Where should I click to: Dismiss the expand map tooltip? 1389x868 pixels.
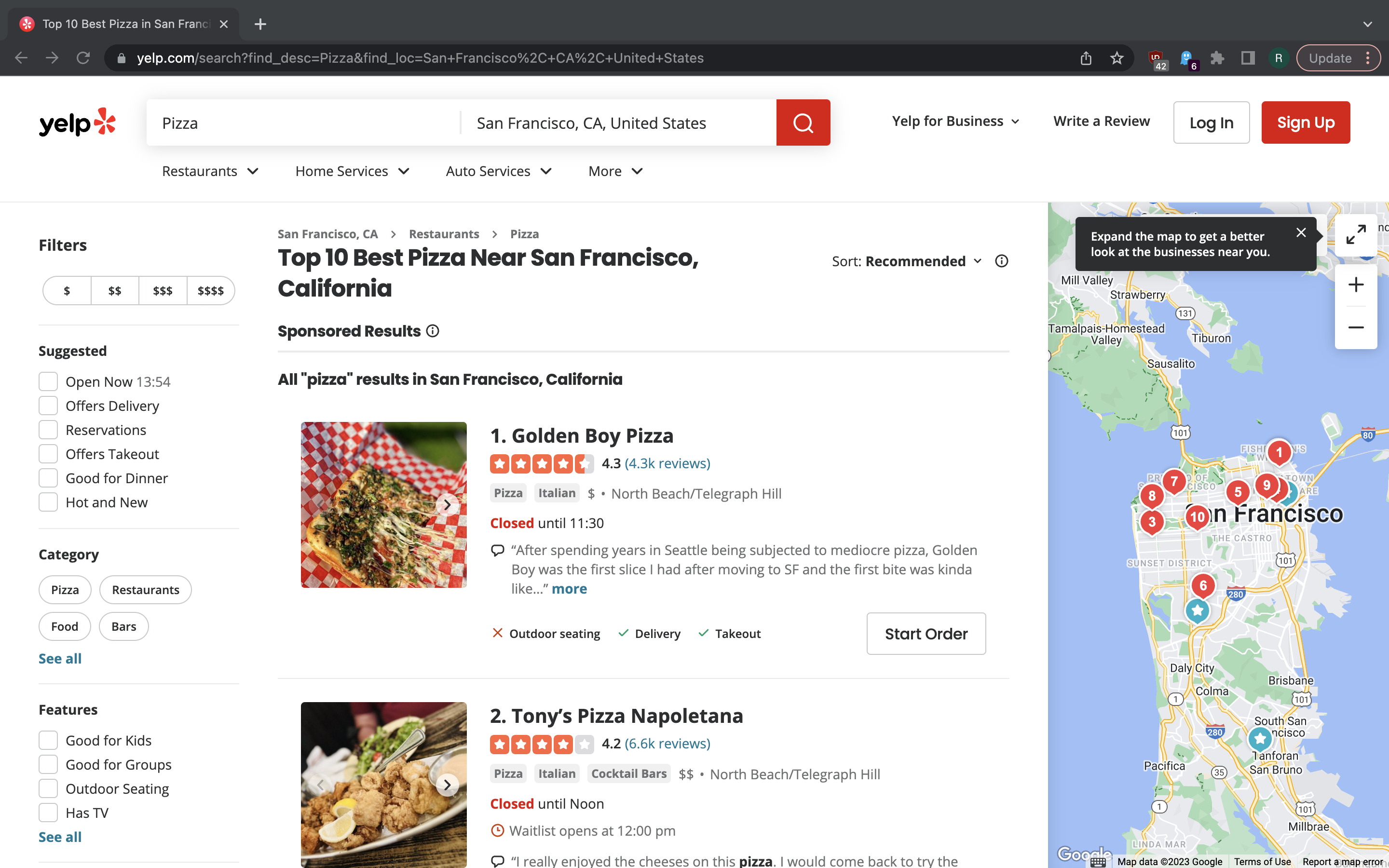pyautogui.click(x=1301, y=232)
